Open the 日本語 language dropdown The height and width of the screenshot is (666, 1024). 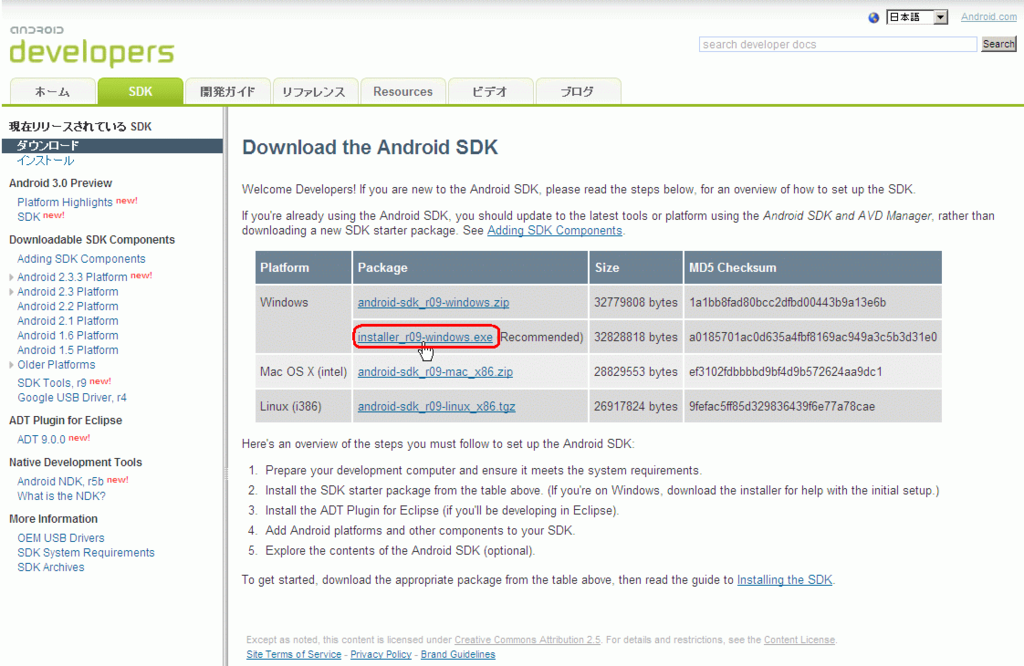coord(917,17)
